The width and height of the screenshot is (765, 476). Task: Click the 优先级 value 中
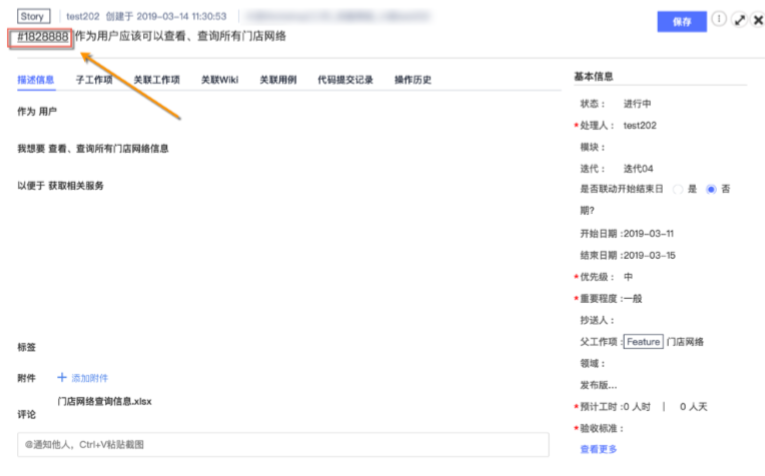(x=628, y=277)
